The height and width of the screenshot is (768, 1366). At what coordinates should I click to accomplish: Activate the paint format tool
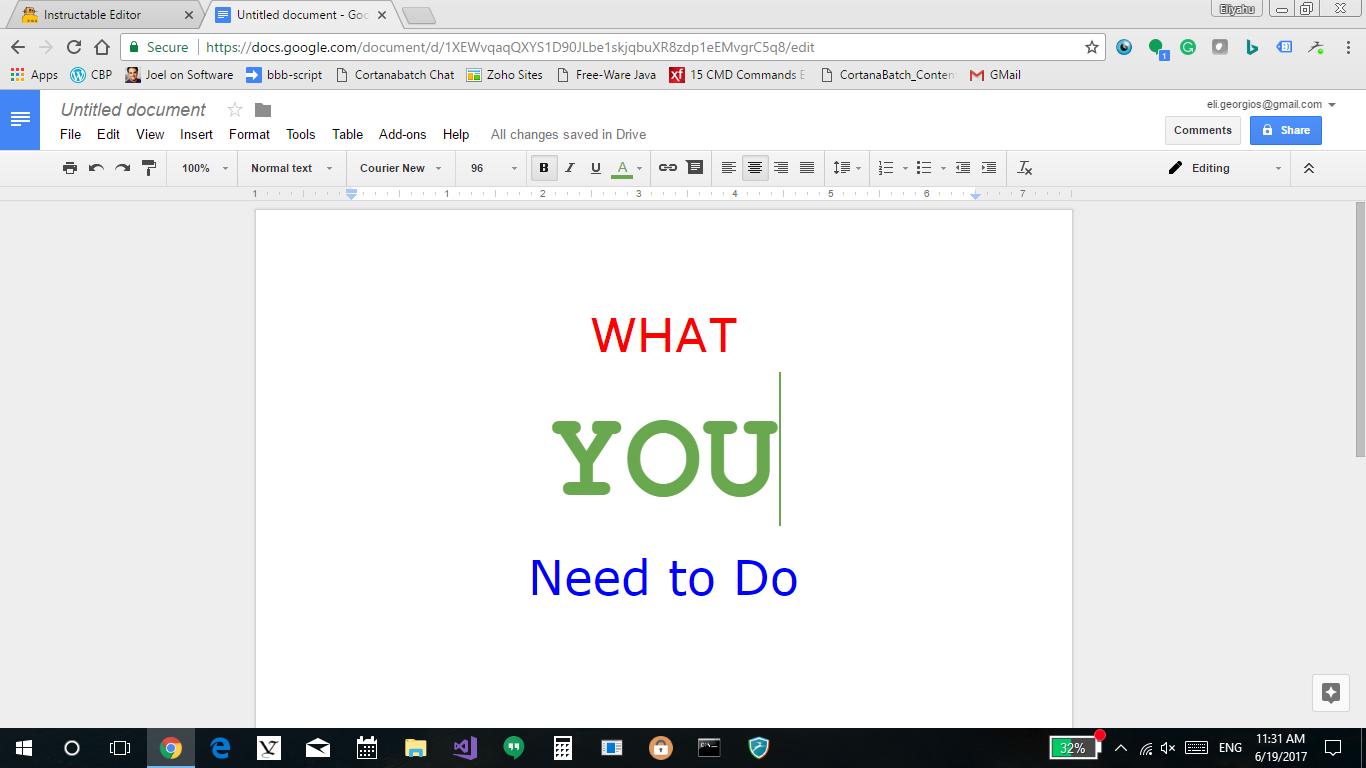coord(148,168)
